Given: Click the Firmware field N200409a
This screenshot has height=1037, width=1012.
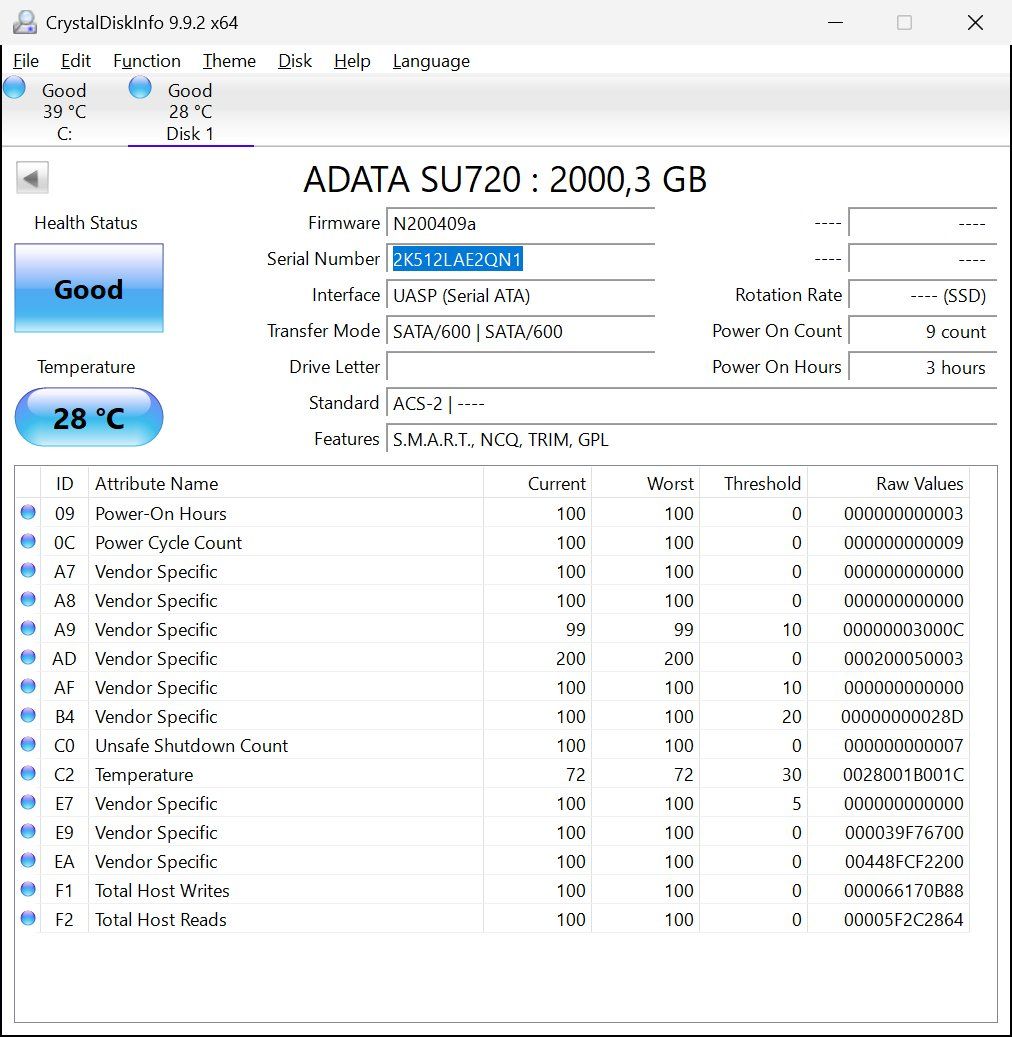Looking at the screenshot, I should point(521,224).
